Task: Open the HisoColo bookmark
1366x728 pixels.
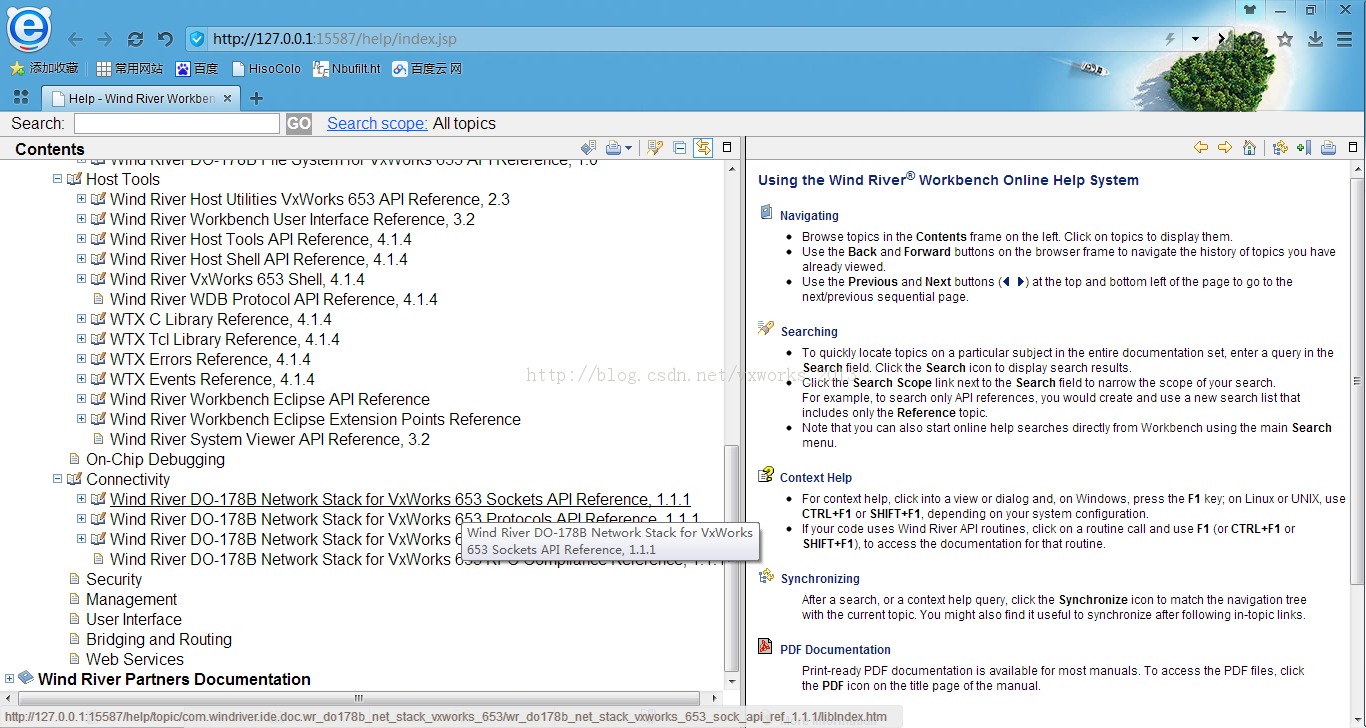Action: tap(266, 69)
